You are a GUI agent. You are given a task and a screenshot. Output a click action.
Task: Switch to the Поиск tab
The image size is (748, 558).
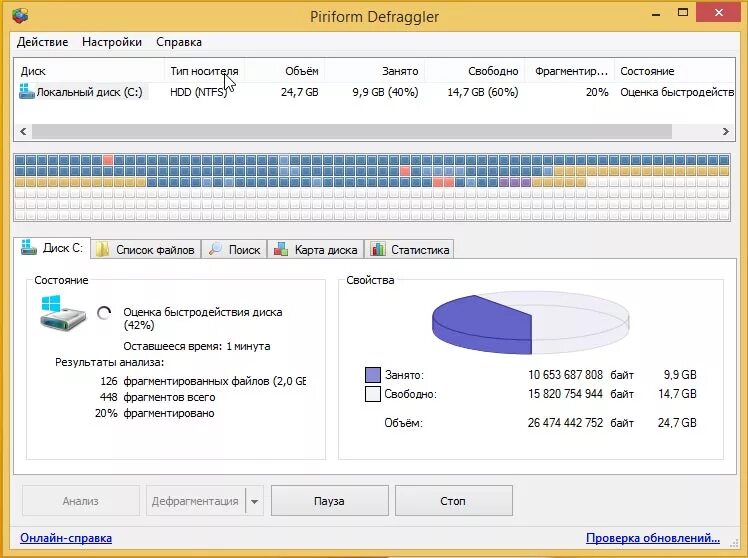235,249
